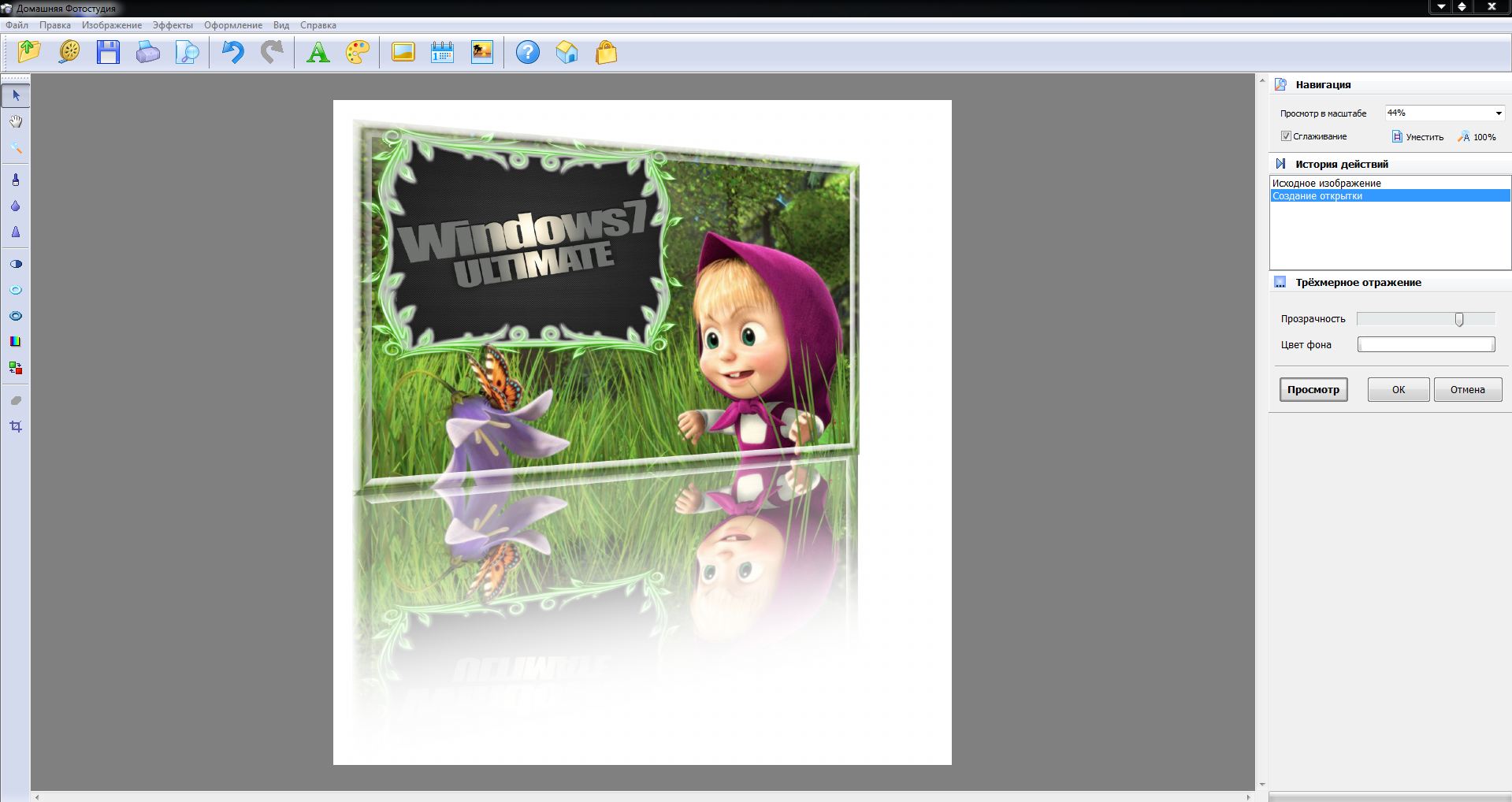The height and width of the screenshot is (802, 1512).
Task: Select the dark blue ring tool
Action: point(16,316)
